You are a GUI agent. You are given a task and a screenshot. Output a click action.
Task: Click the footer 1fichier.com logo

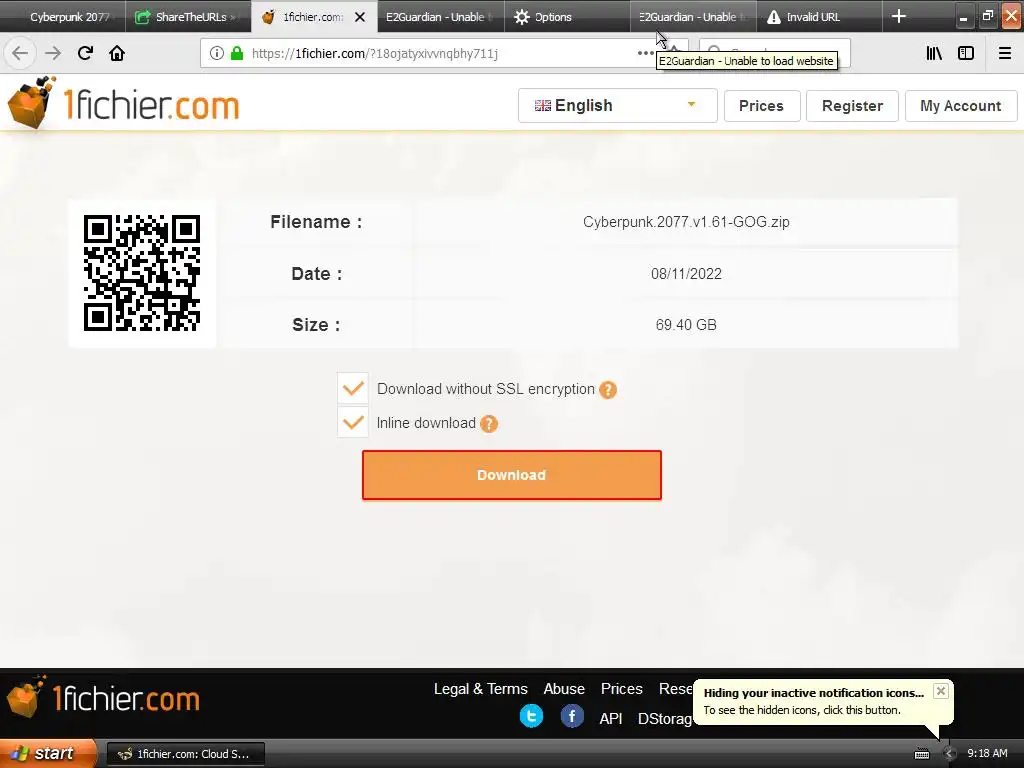(x=103, y=697)
